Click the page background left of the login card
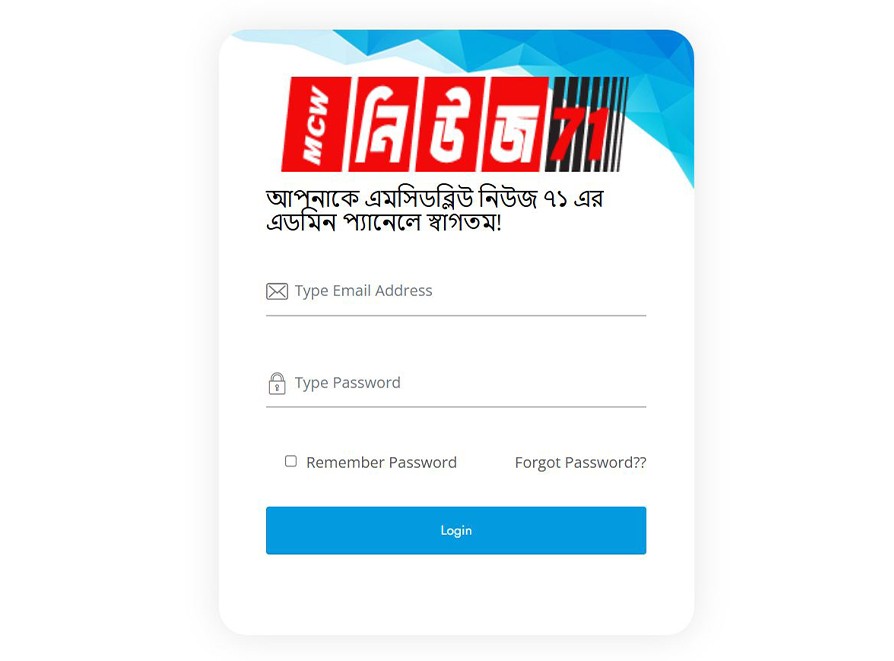Screen dimensions: 894x661 [x=108, y=331]
